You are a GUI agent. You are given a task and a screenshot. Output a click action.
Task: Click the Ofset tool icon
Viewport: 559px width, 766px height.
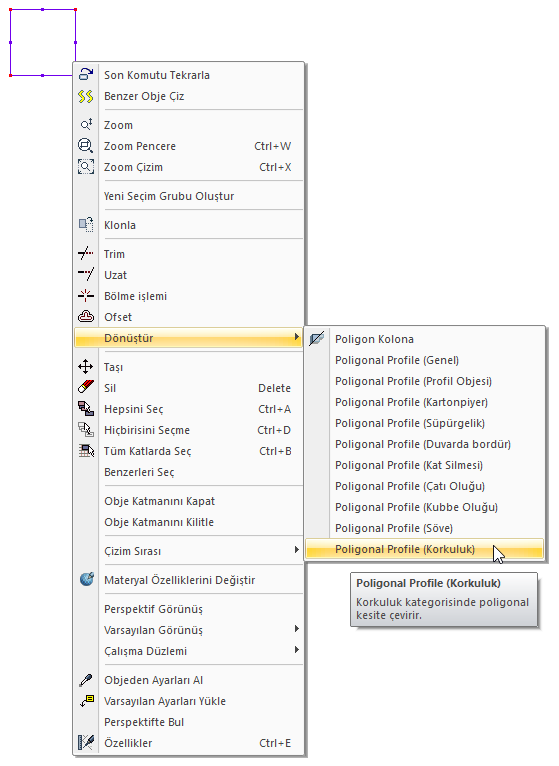pos(86,317)
